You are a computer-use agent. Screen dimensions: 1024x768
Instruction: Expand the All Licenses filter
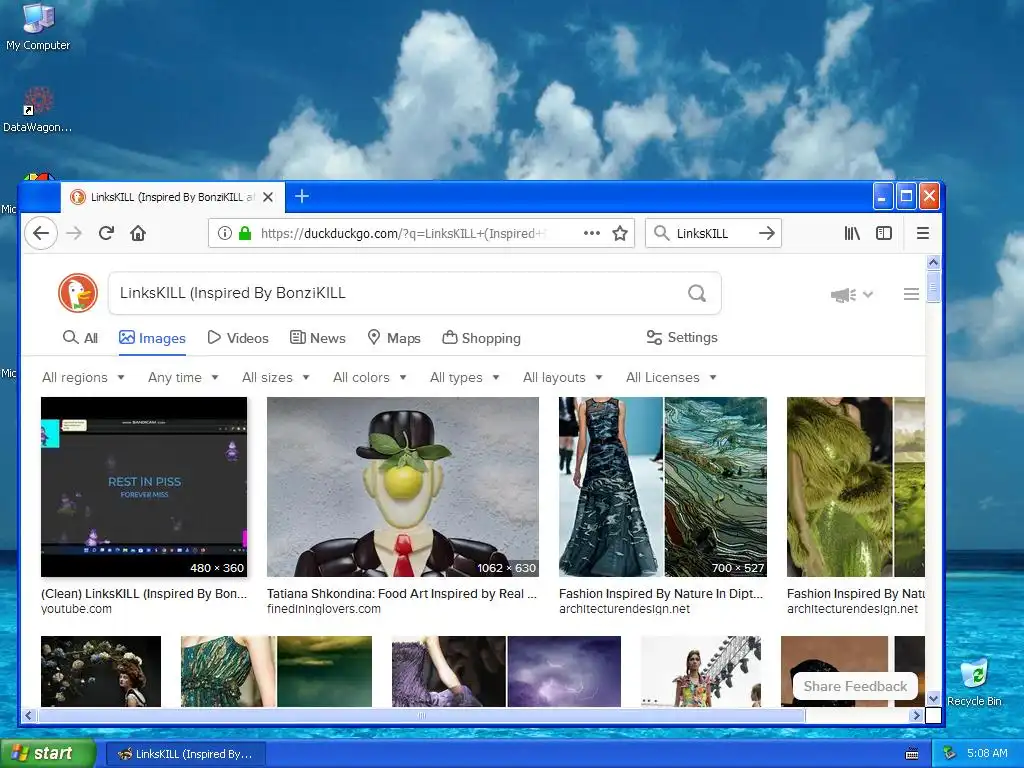click(671, 377)
